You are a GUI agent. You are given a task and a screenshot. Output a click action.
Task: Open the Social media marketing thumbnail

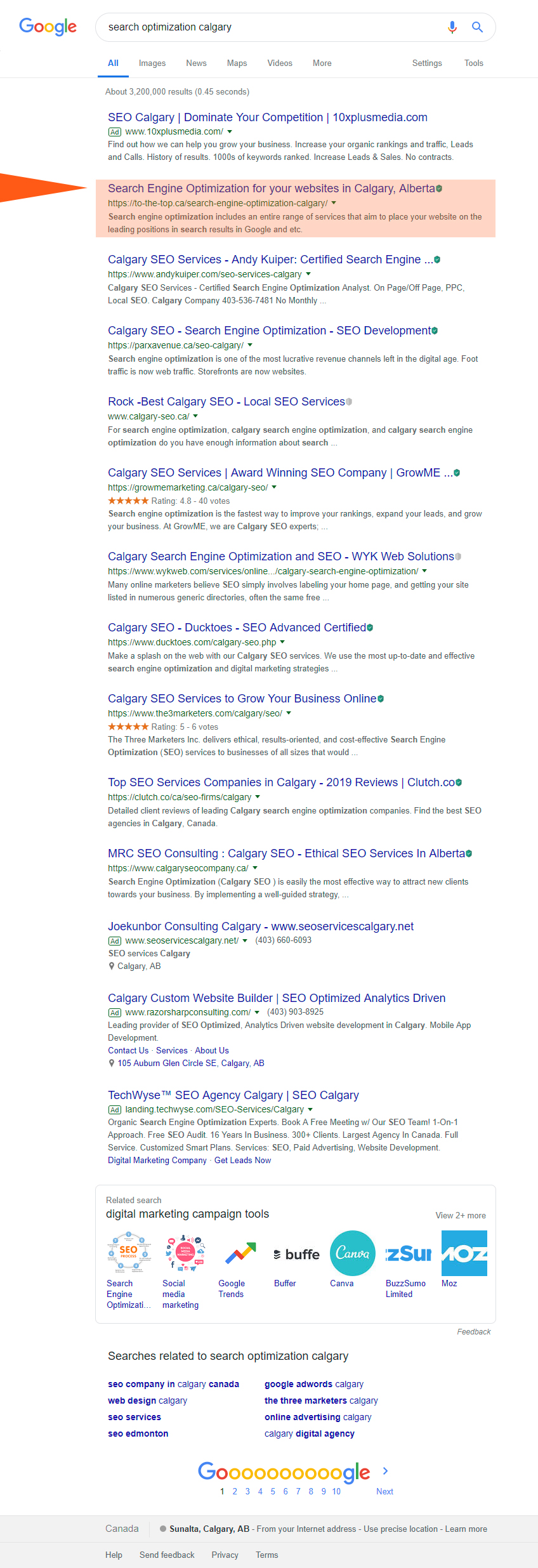click(185, 1253)
